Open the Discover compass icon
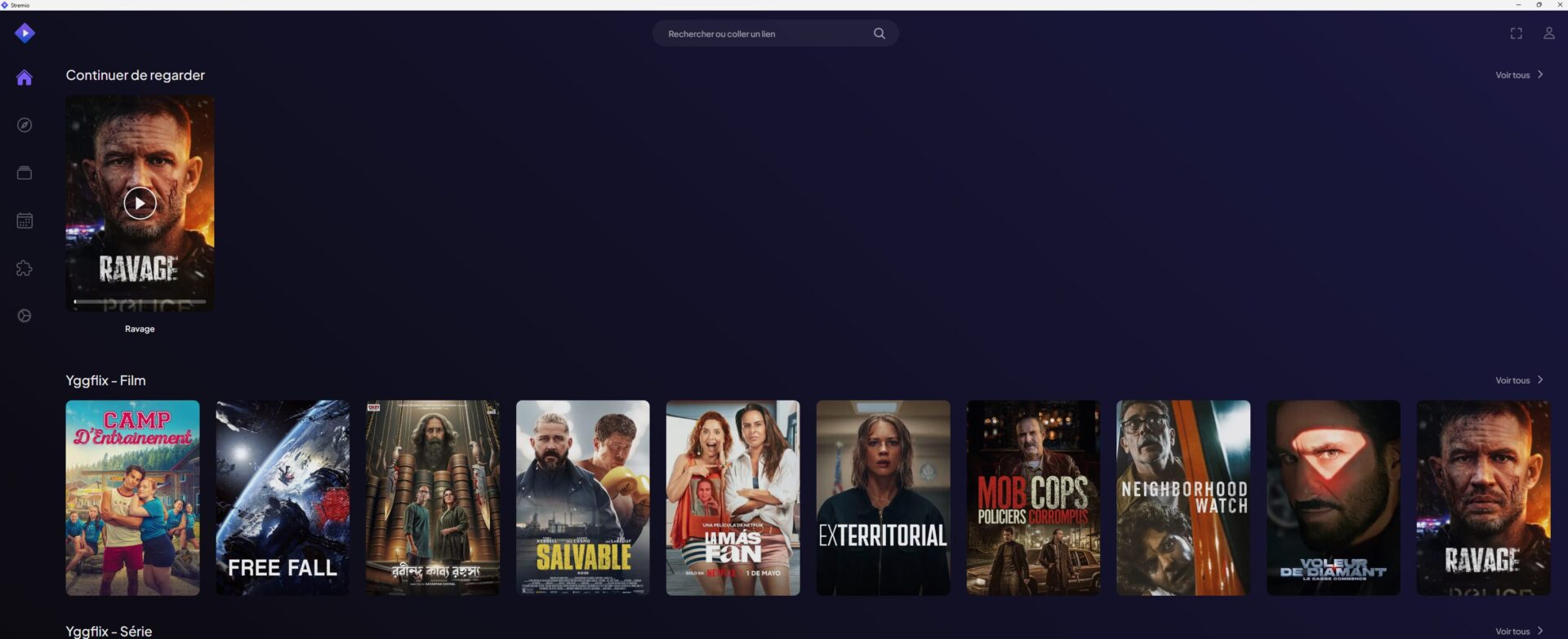Viewport: 1568px width, 639px height. coord(24,125)
